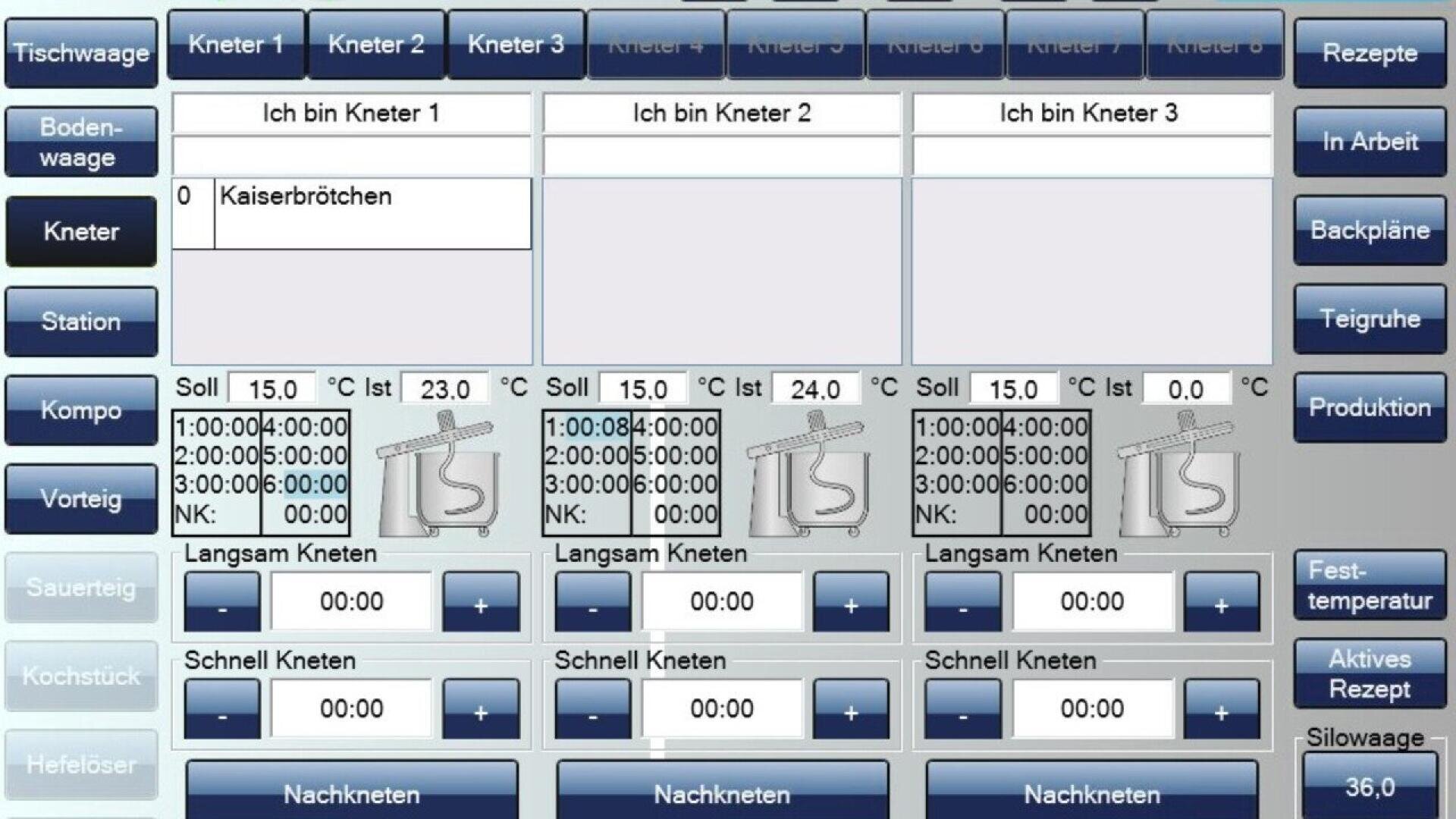
Task: Open the Fest-temperatur settings
Action: [1370, 586]
